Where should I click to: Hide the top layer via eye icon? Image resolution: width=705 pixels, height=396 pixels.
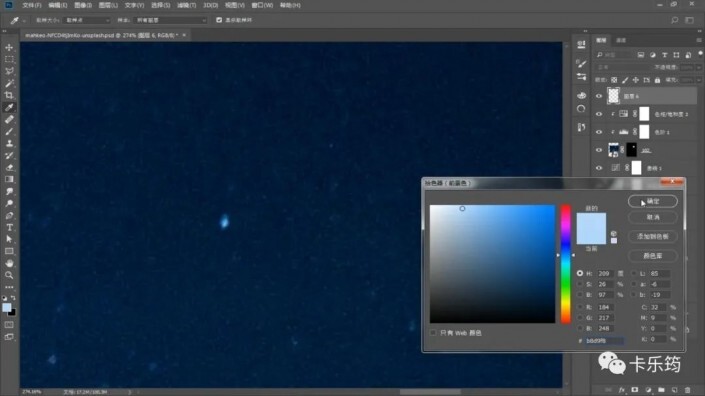click(x=599, y=96)
